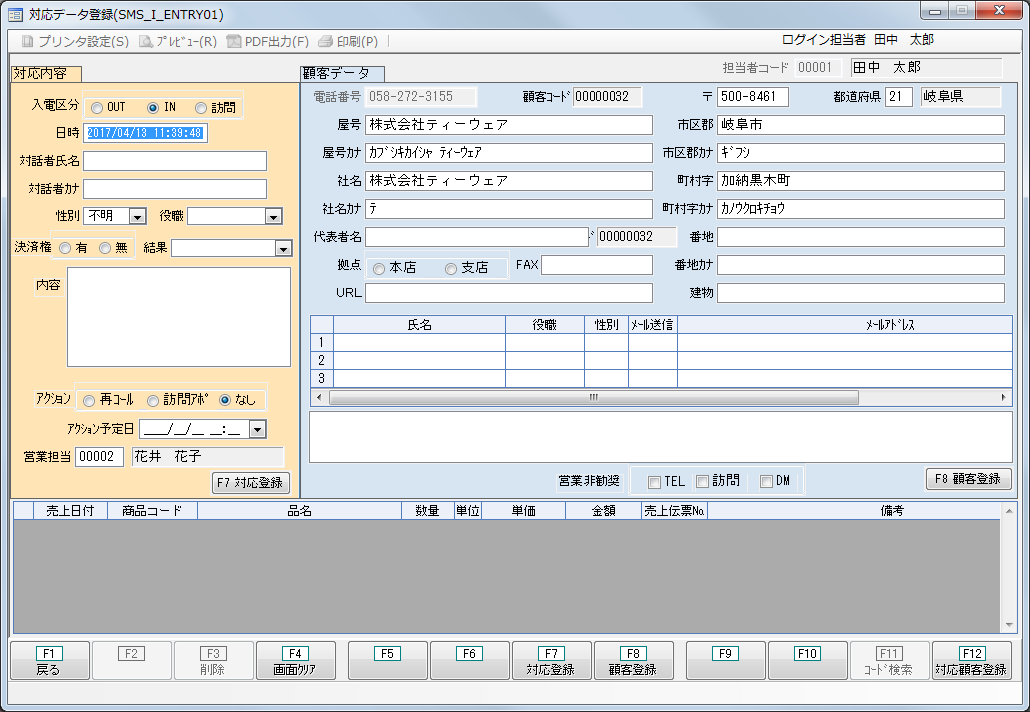Click the application icon in the title bar
1030x712 pixels.
click(15, 14)
